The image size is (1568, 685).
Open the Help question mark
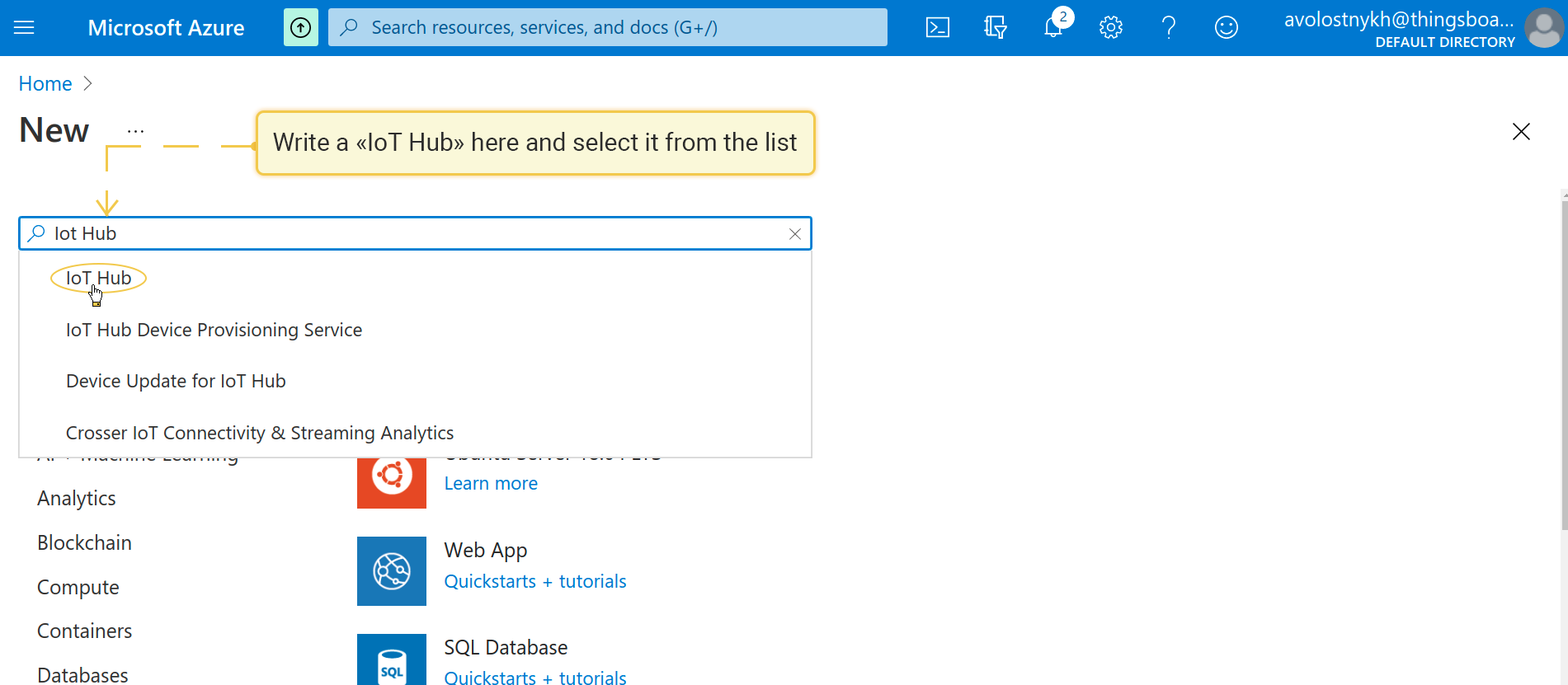point(1169,28)
